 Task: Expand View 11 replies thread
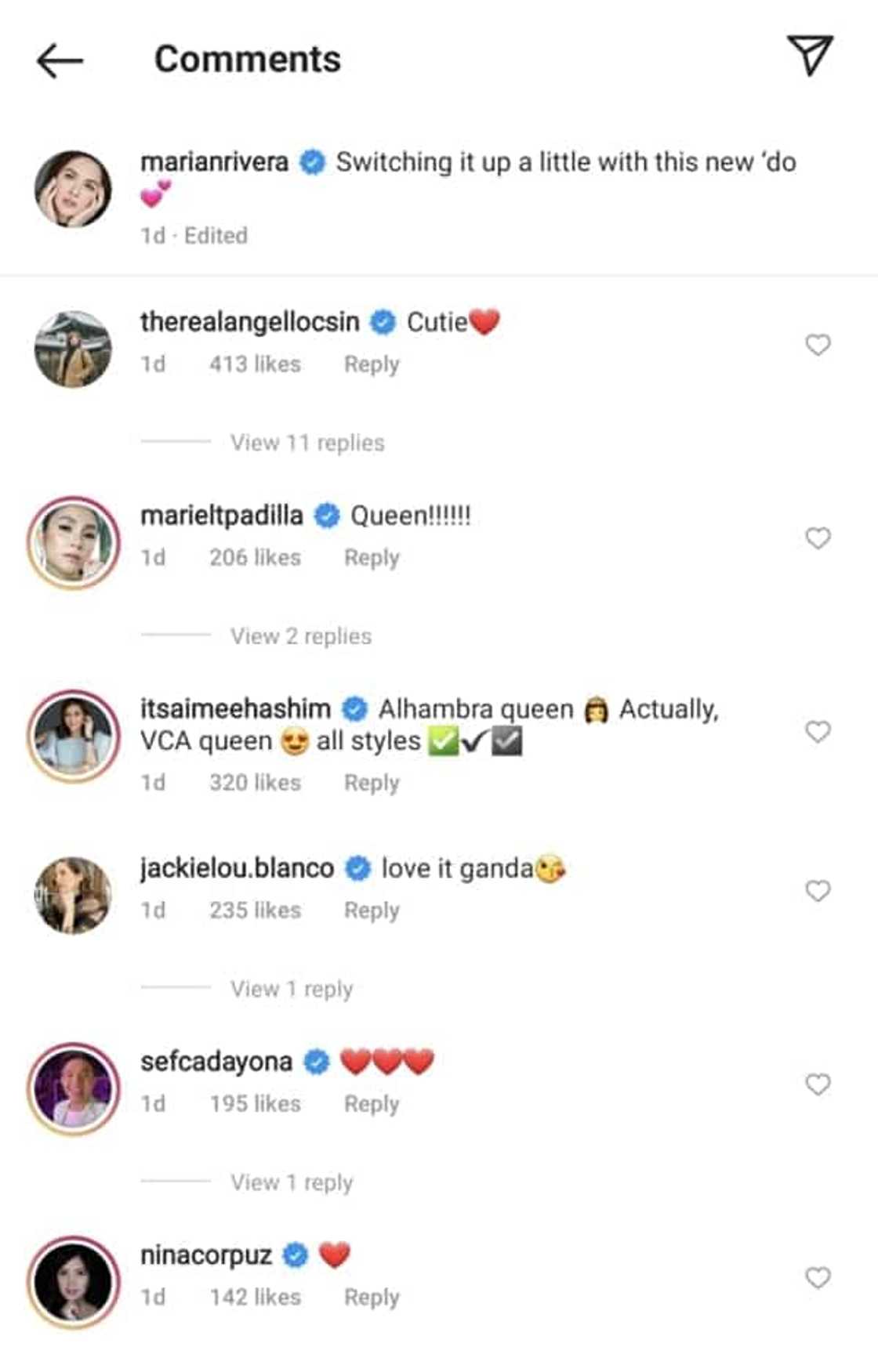tap(307, 443)
